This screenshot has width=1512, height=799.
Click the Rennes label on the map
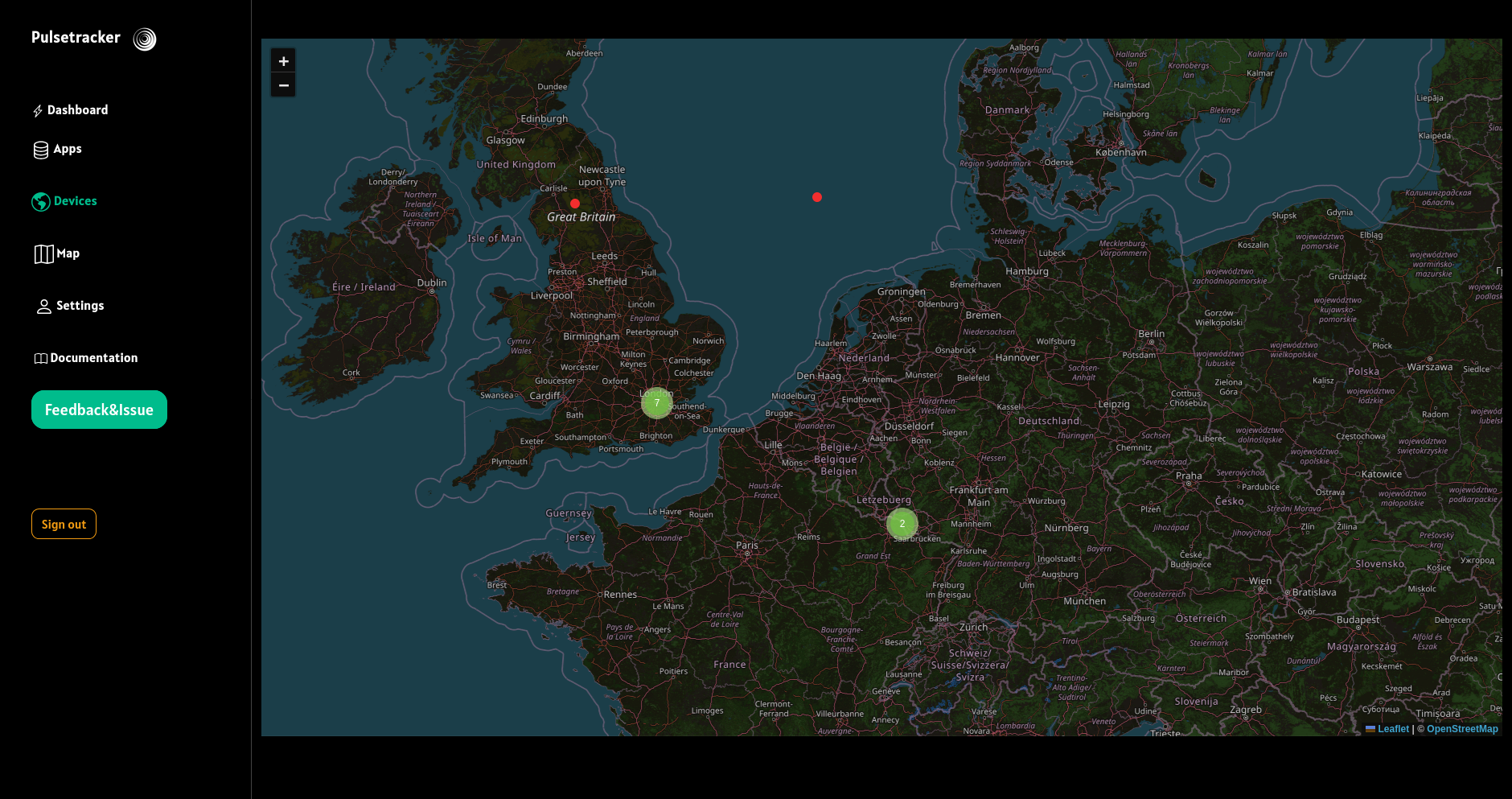pyautogui.click(x=620, y=595)
